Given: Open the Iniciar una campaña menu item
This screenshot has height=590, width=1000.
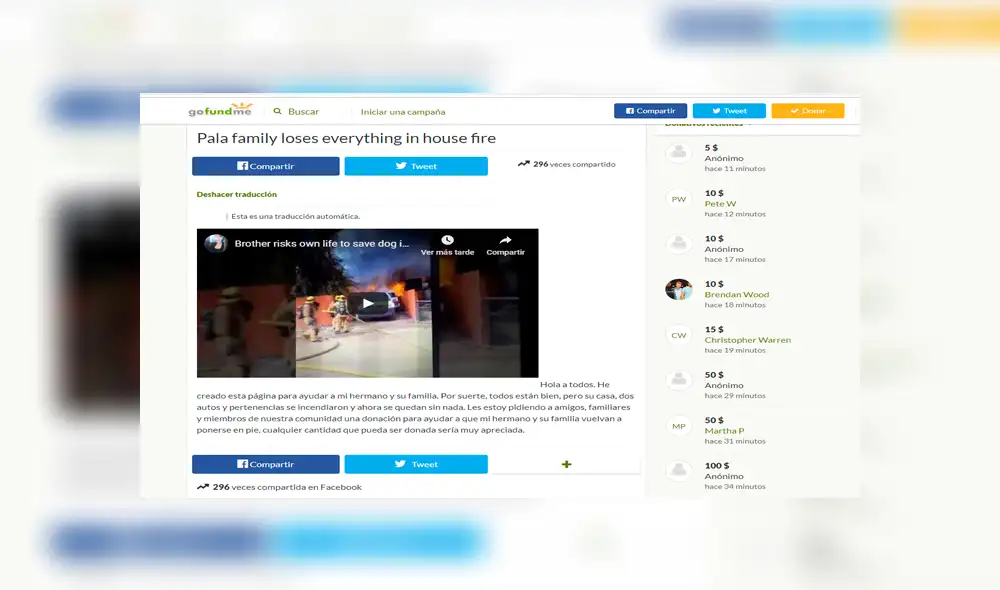Looking at the screenshot, I should coord(404,111).
